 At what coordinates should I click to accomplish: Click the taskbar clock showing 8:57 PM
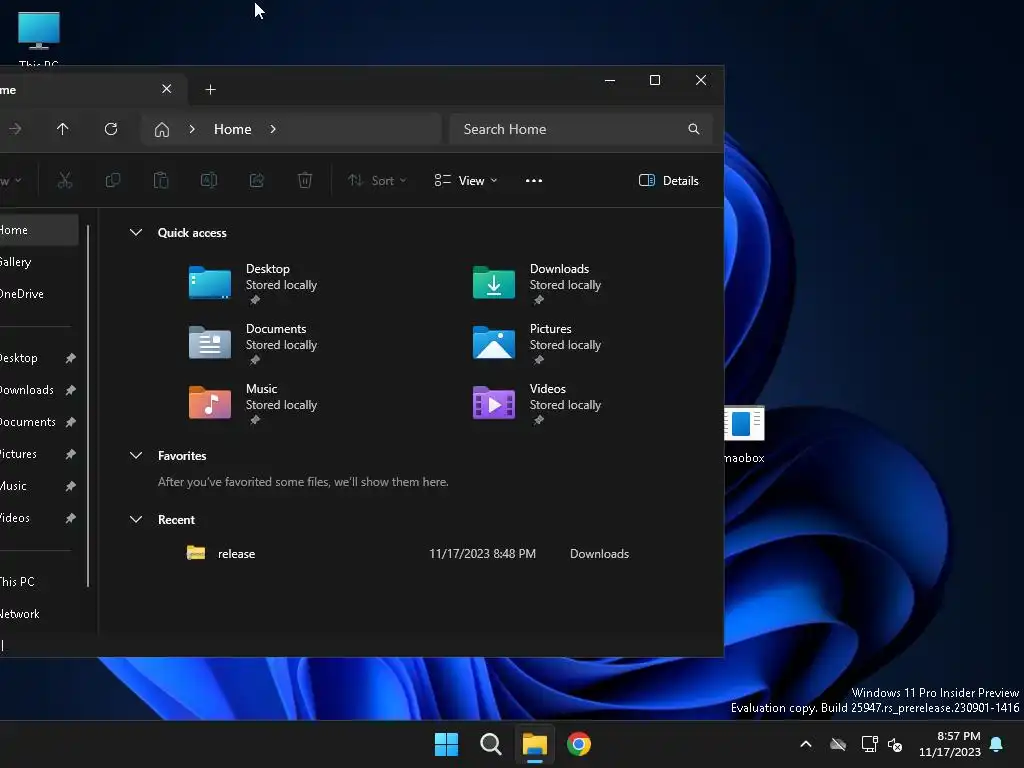[950, 744]
